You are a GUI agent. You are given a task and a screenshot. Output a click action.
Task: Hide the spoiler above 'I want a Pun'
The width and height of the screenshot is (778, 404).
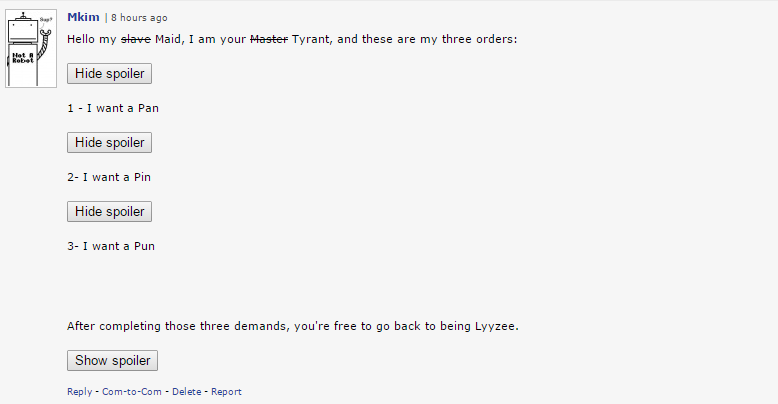[109, 212]
